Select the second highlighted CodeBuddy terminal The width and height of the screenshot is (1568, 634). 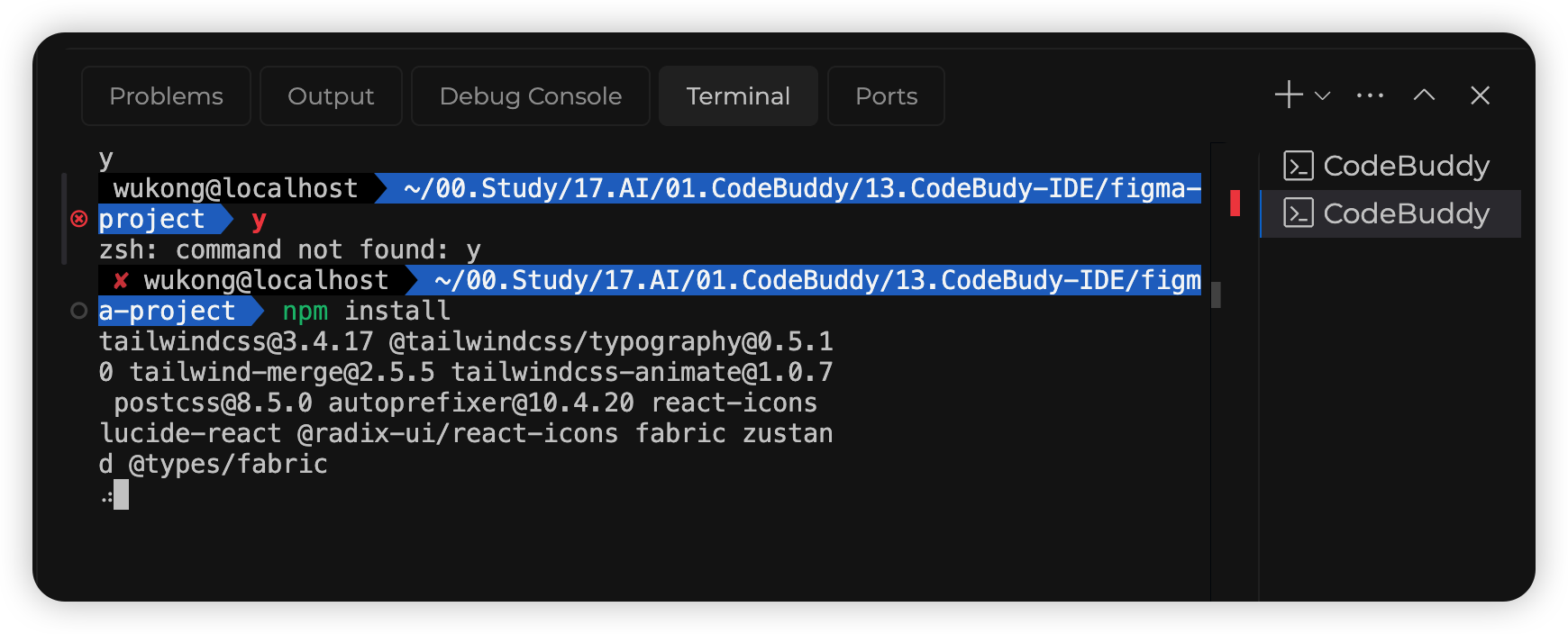pyautogui.click(x=1405, y=213)
